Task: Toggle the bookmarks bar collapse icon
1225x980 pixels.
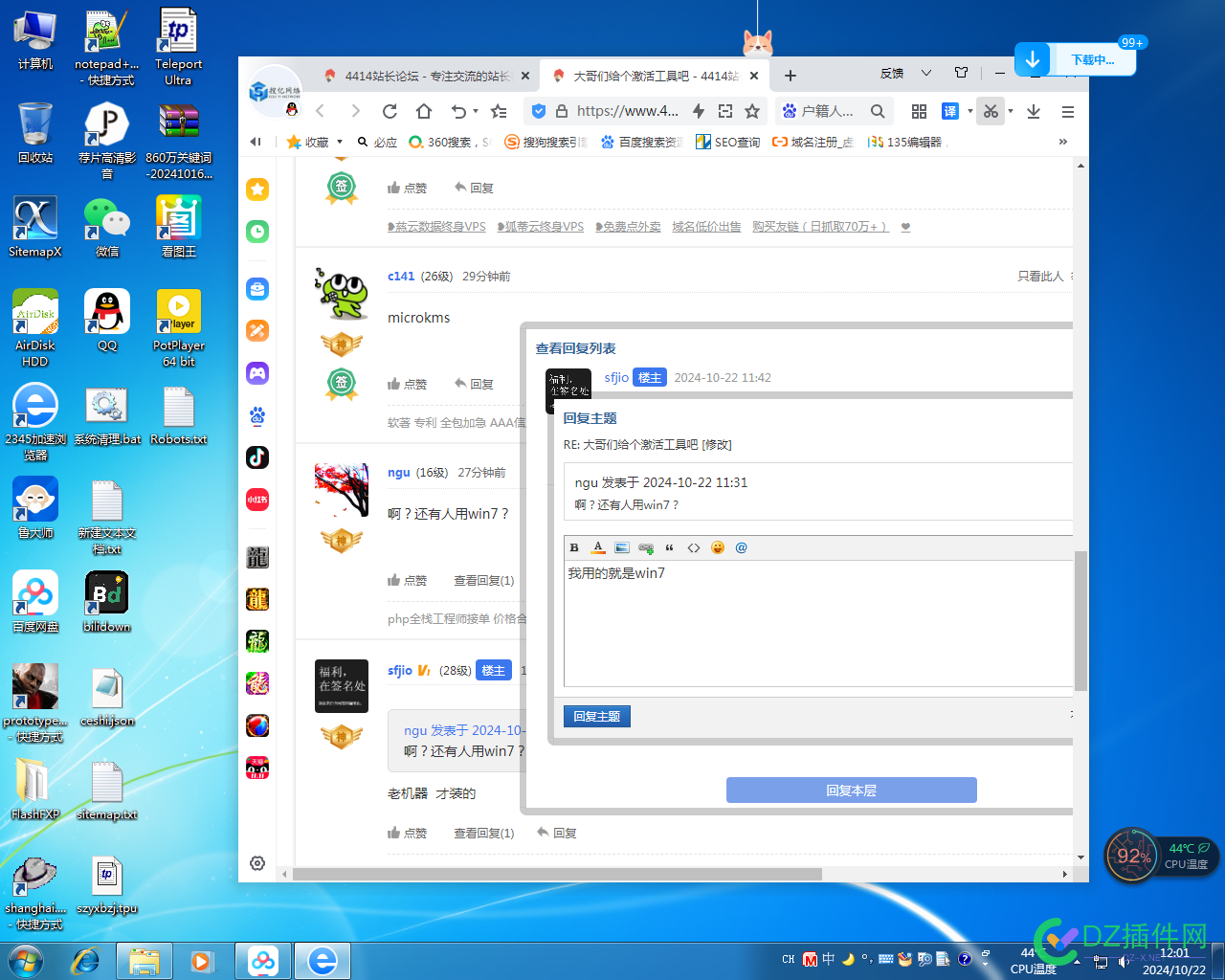Action: [255, 142]
